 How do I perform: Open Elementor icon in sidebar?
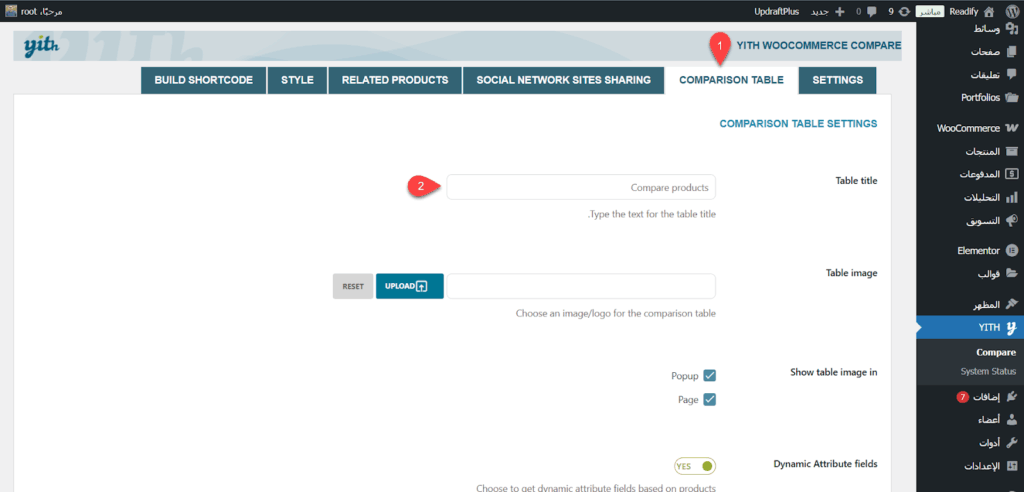pyautogui.click(x=1012, y=250)
